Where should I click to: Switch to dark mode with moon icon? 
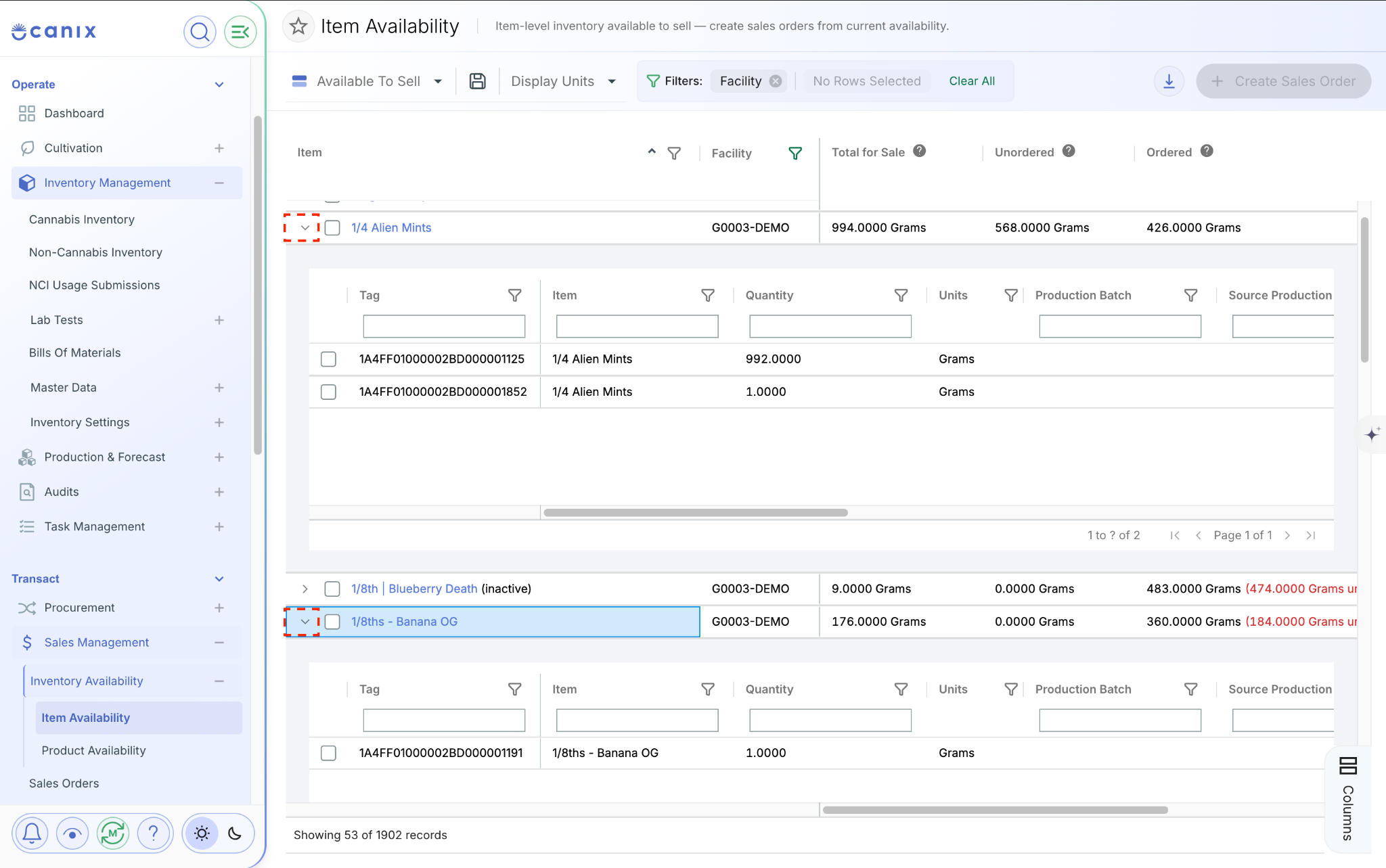(x=235, y=833)
